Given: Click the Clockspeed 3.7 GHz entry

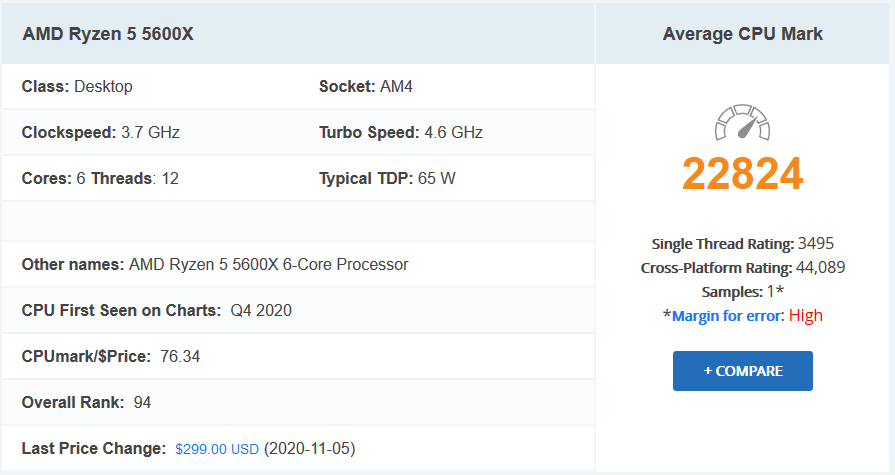Looking at the screenshot, I should (x=100, y=132).
